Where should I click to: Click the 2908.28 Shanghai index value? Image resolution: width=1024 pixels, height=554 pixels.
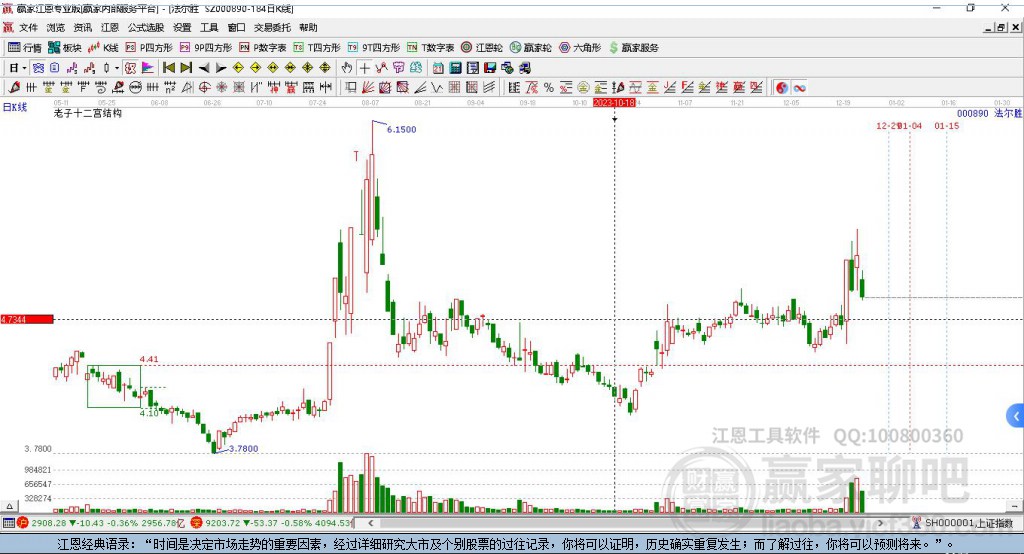[x=49, y=523]
